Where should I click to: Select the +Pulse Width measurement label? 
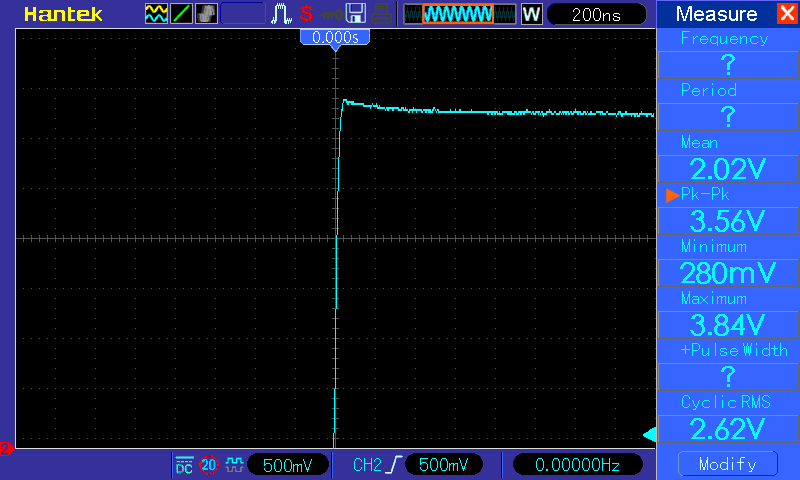click(734, 350)
